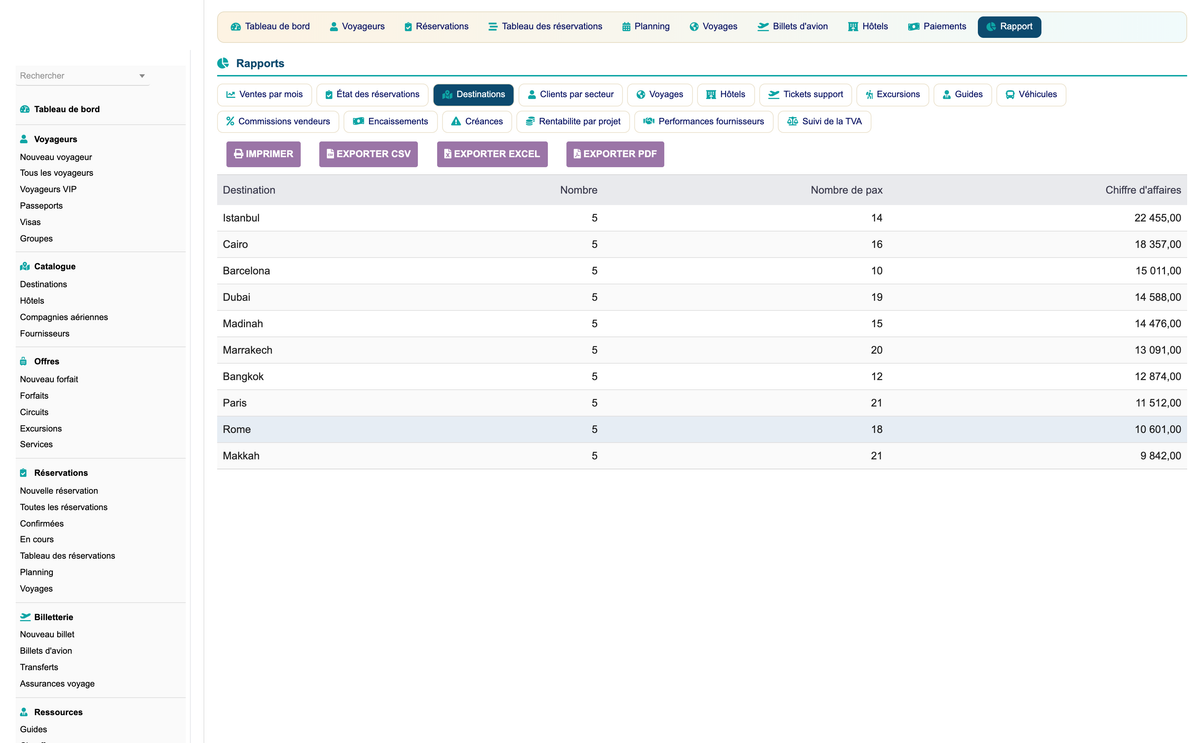Click the Billetterie plane icon in sidebar
The width and height of the screenshot is (1200, 743).
point(25,617)
